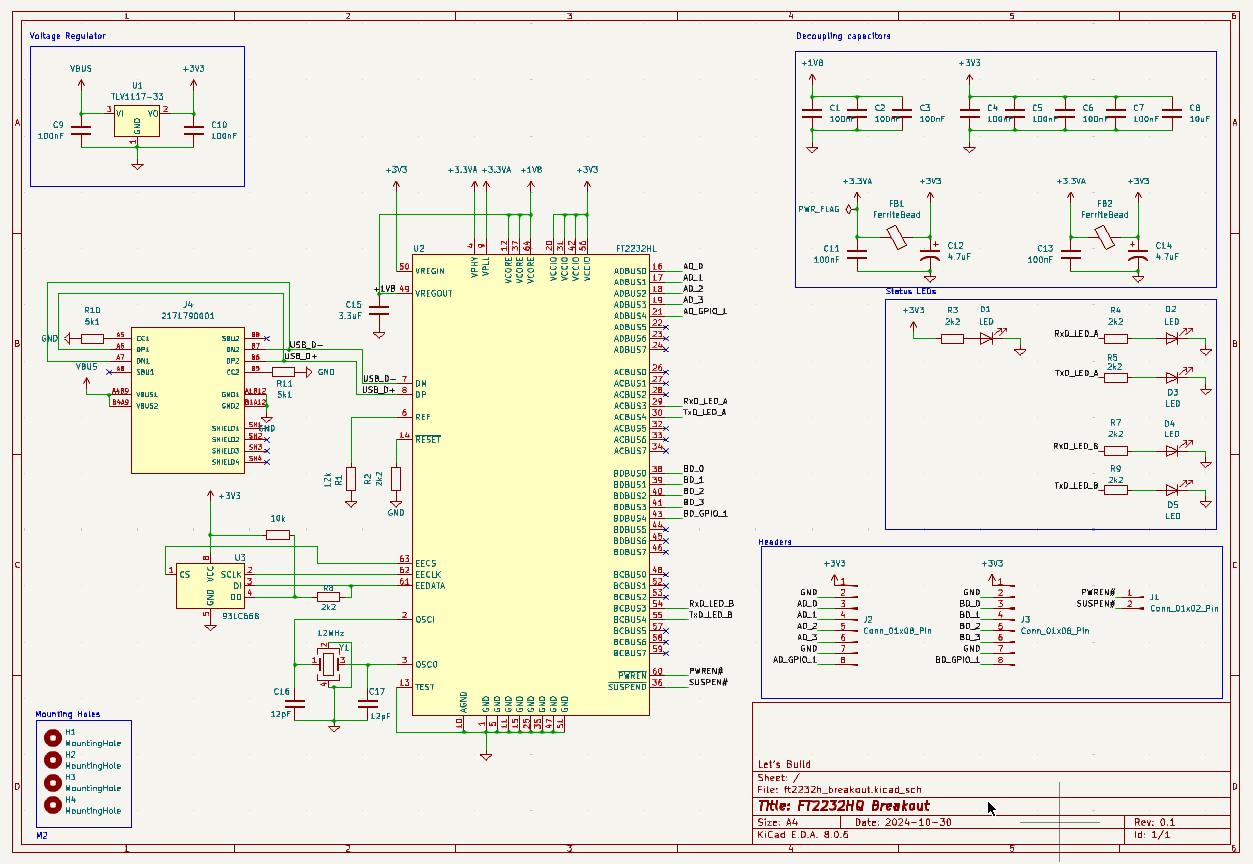Click the SUSPEND# label on header J1
Image resolution: width=1253 pixels, height=864 pixels.
[1097, 604]
